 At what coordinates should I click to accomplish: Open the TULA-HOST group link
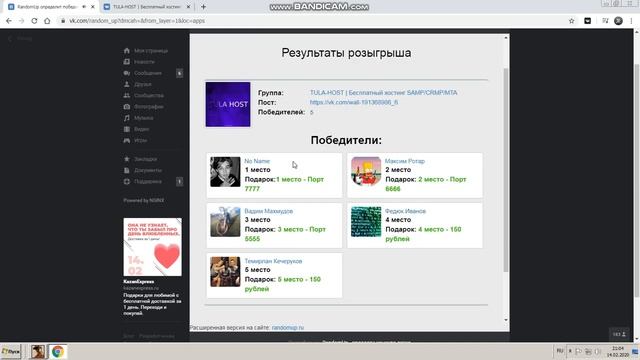point(383,93)
